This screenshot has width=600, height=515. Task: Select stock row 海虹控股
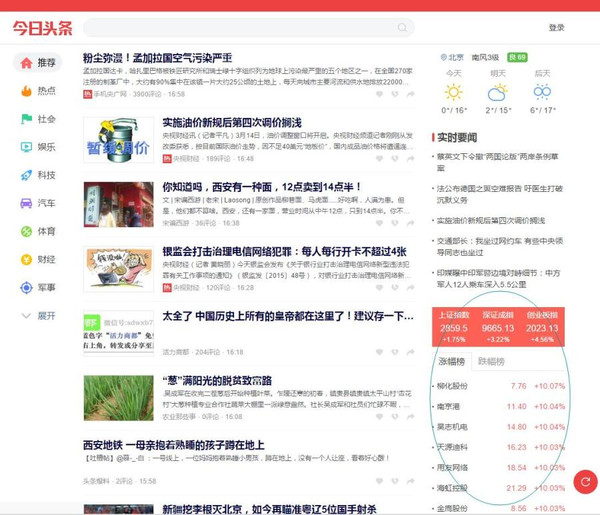tap(499, 488)
